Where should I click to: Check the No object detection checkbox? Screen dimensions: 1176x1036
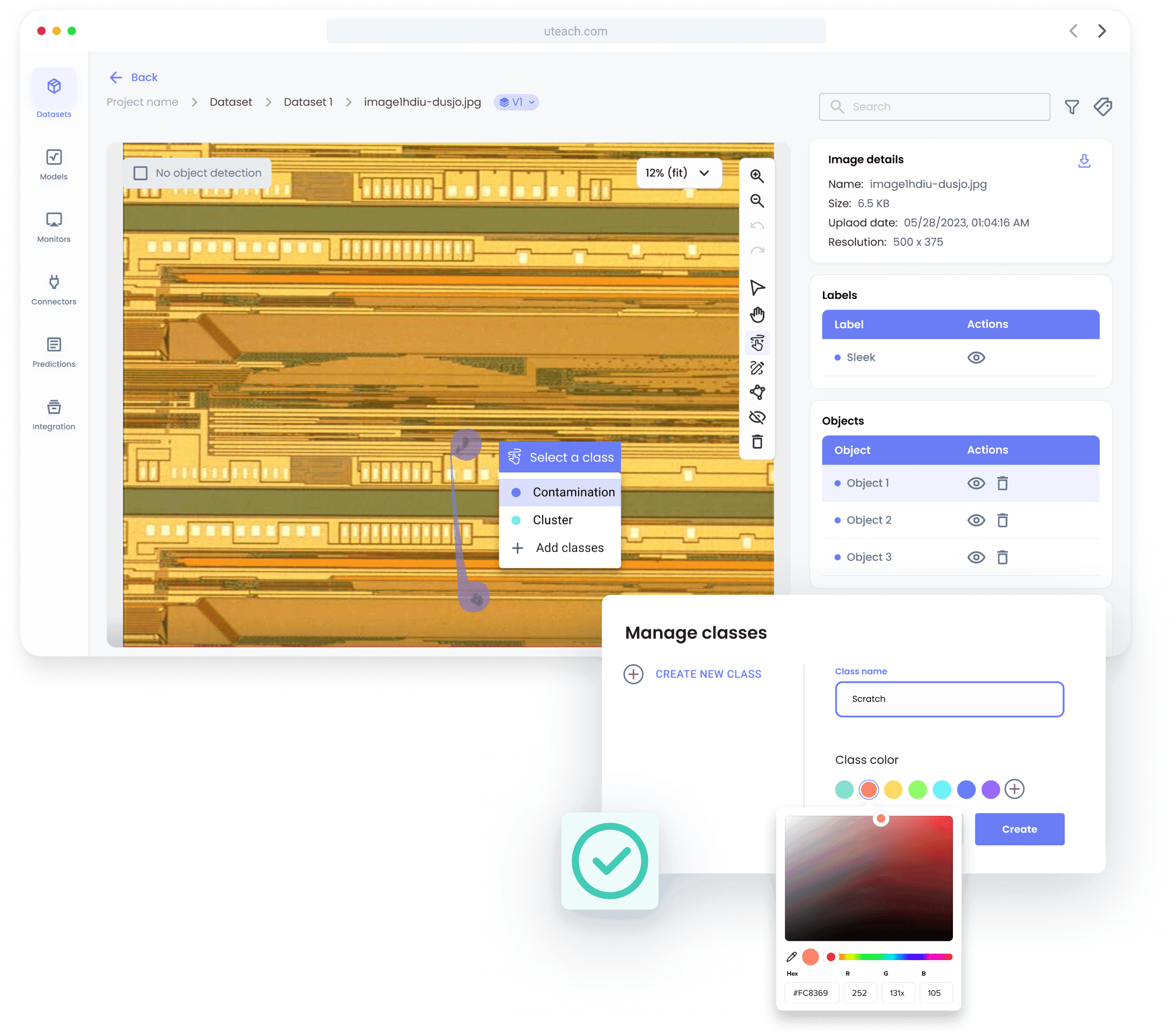[x=141, y=173]
